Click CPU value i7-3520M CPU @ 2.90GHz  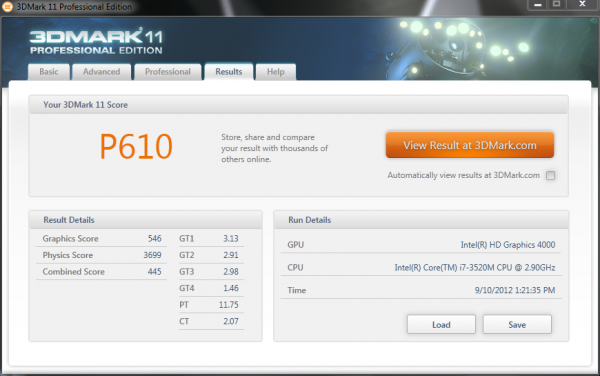tap(475, 267)
